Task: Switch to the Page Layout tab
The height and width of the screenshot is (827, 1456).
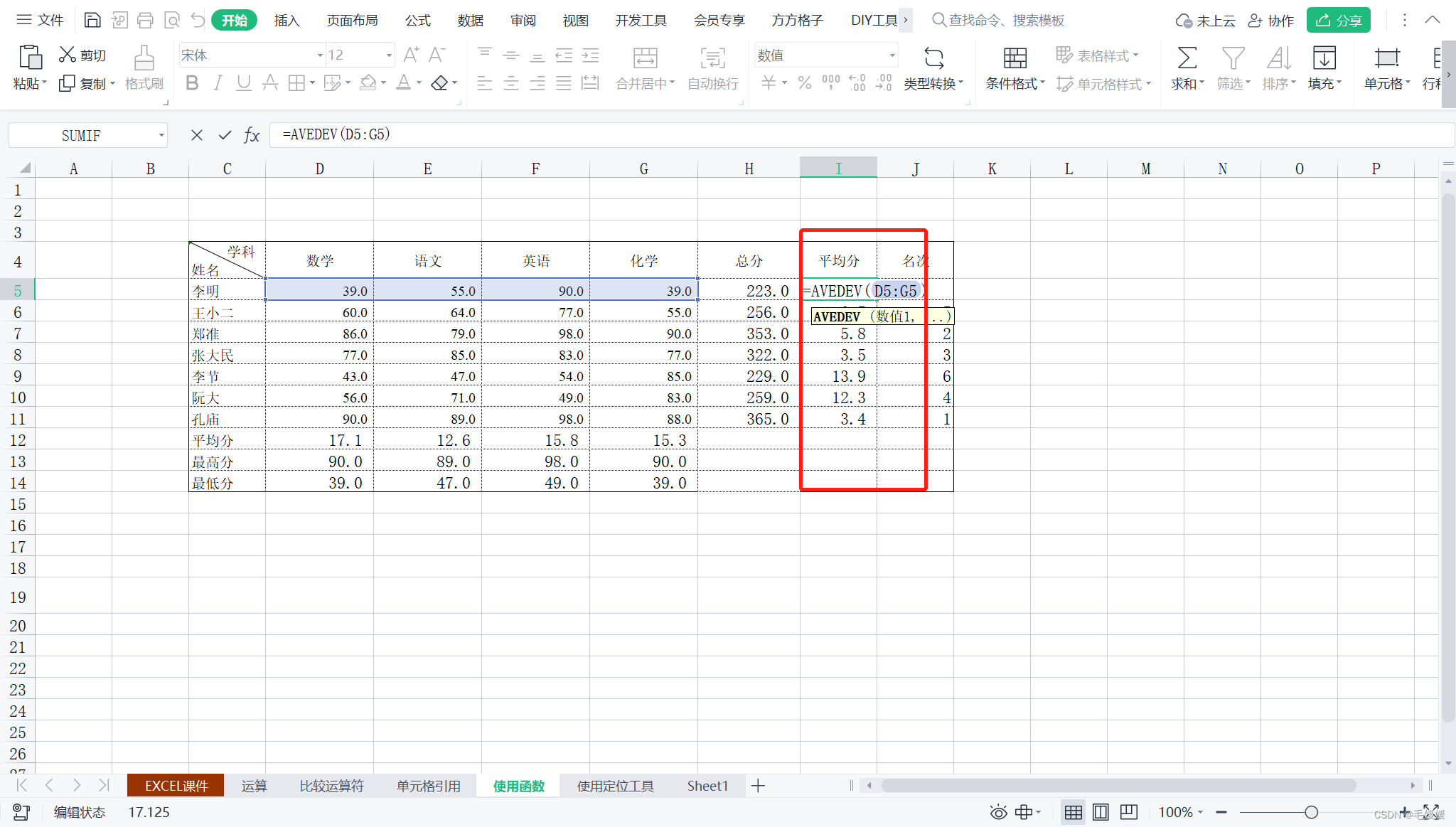Action: click(352, 21)
